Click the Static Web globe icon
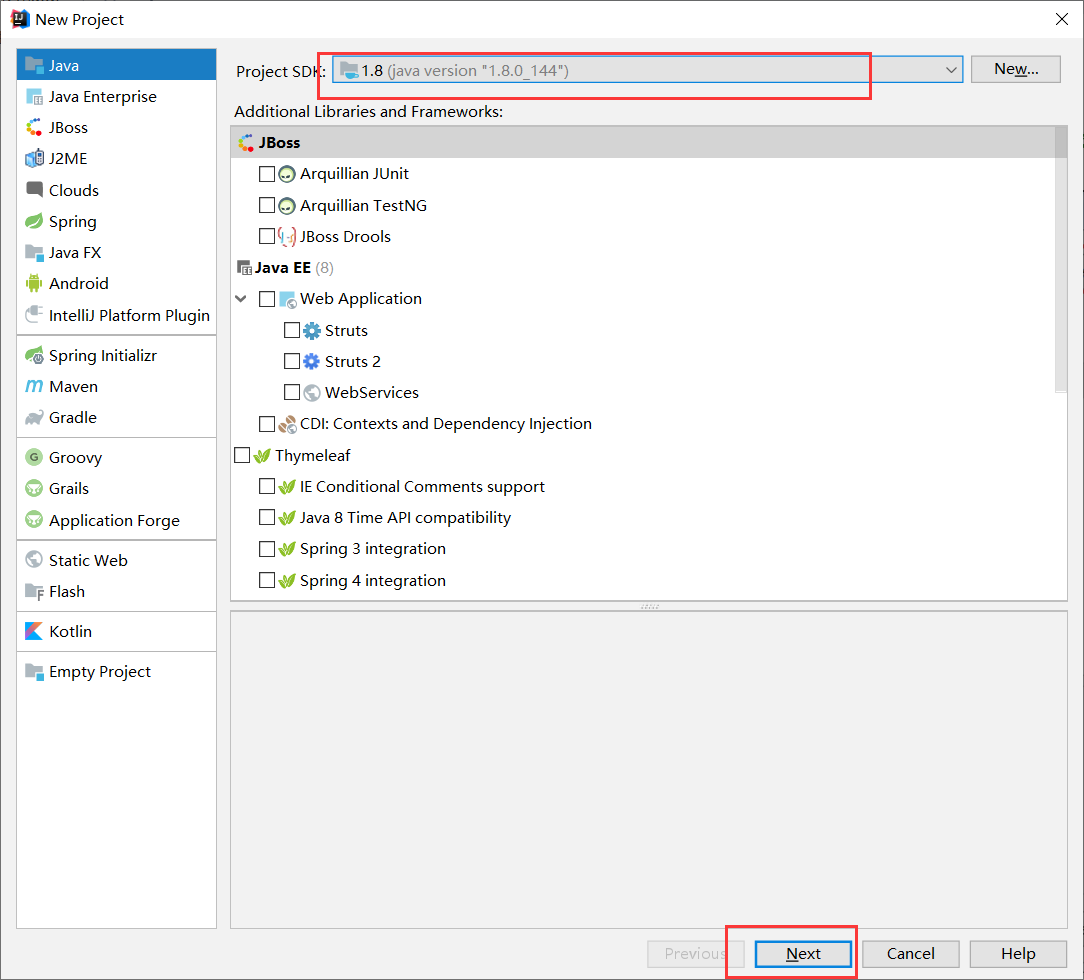1084x980 pixels. 34,559
